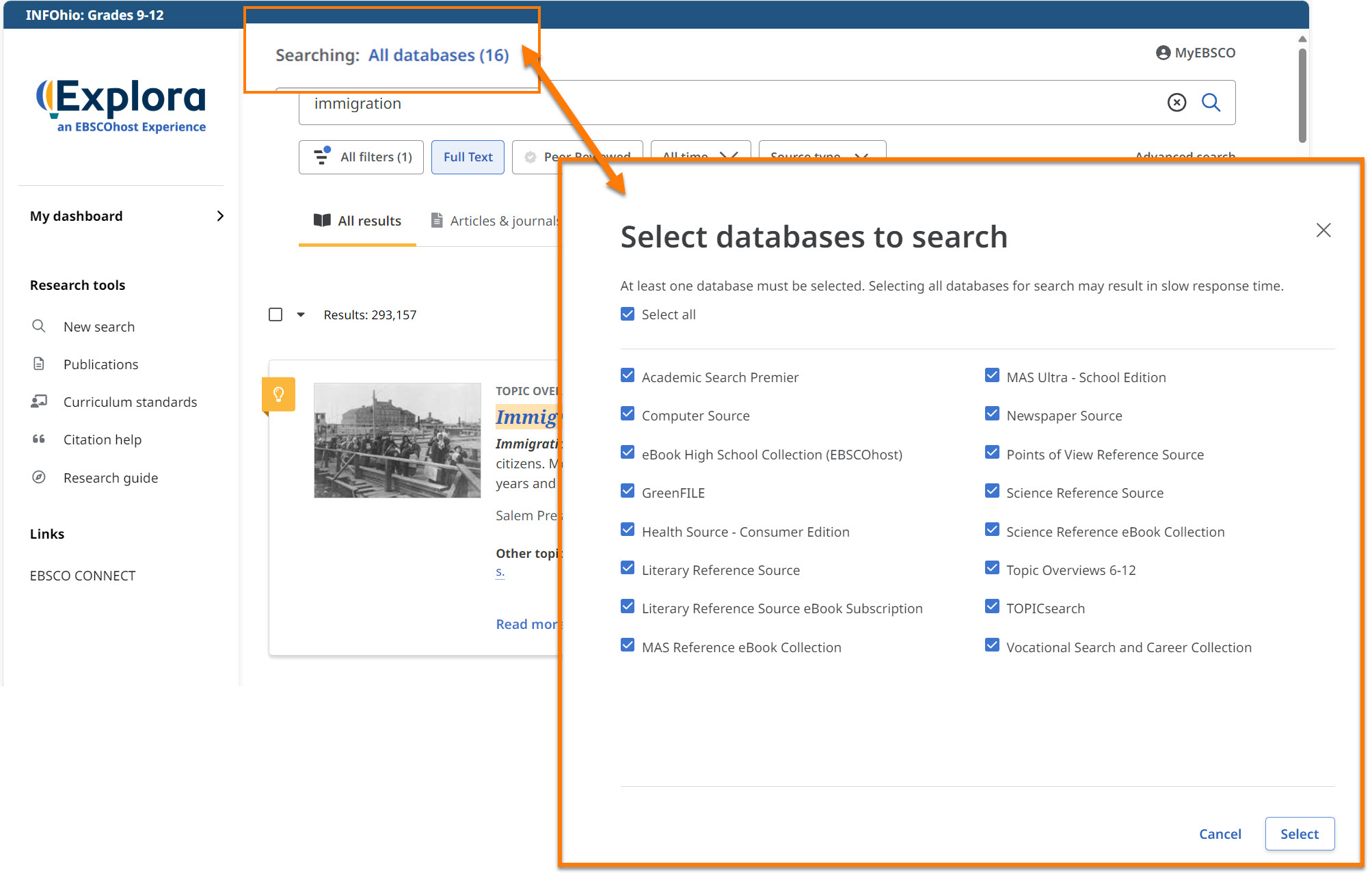Open Publications link
The width and height of the screenshot is (1372, 873).
(x=101, y=364)
